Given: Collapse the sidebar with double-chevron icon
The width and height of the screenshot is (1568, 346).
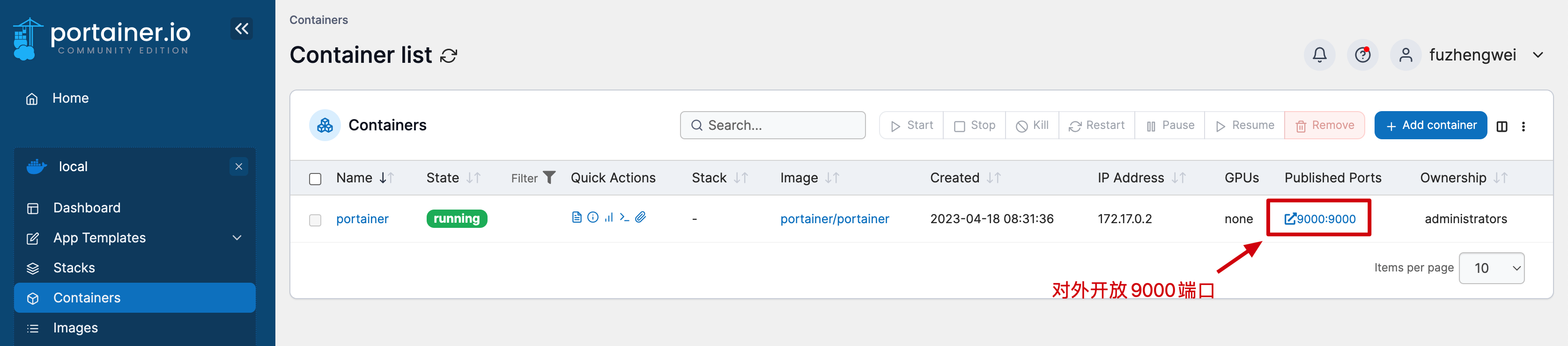Looking at the screenshot, I should click(x=242, y=29).
